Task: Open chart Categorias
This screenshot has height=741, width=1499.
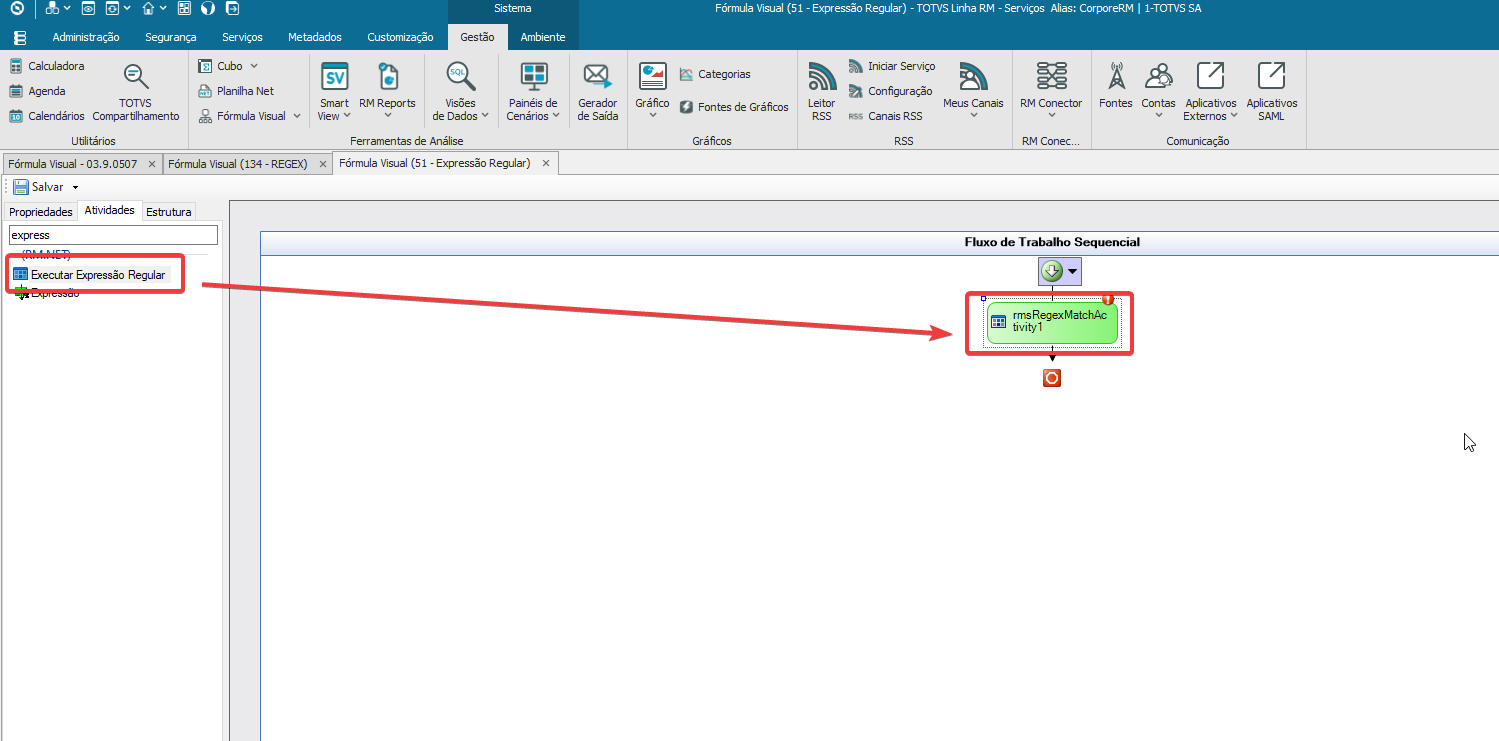Action: pos(715,74)
